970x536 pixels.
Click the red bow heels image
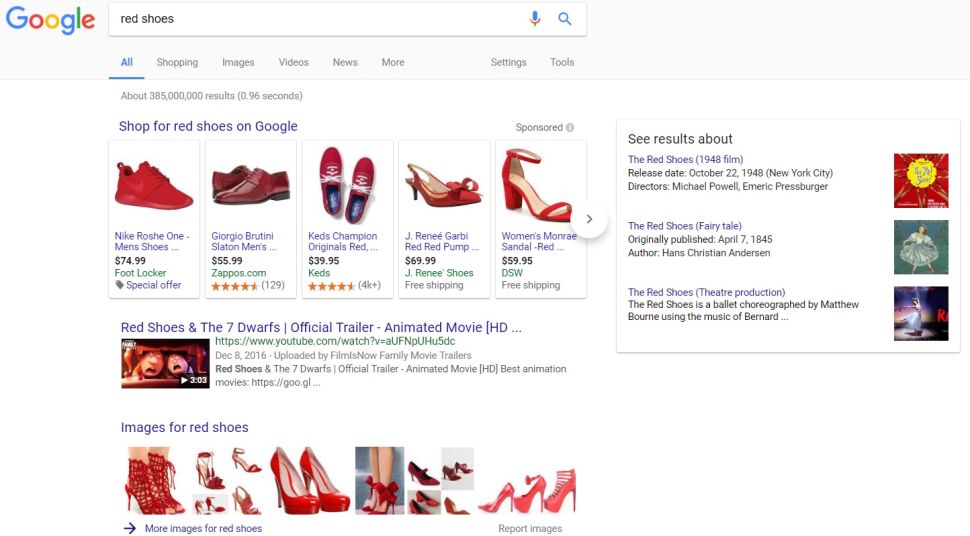pyautogui.click(x=380, y=481)
